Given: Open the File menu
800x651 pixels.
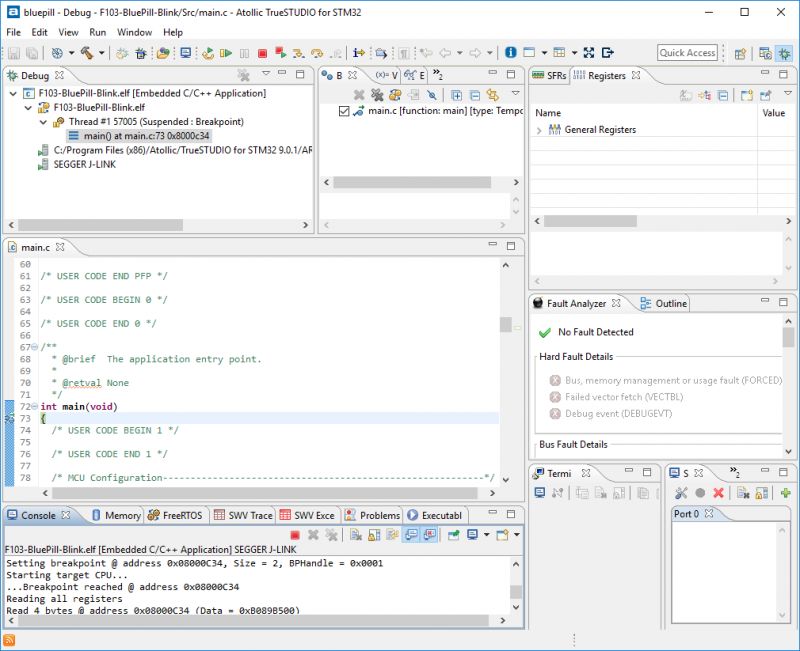Looking at the screenshot, I should pyautogui.click(x=13, y=32).
